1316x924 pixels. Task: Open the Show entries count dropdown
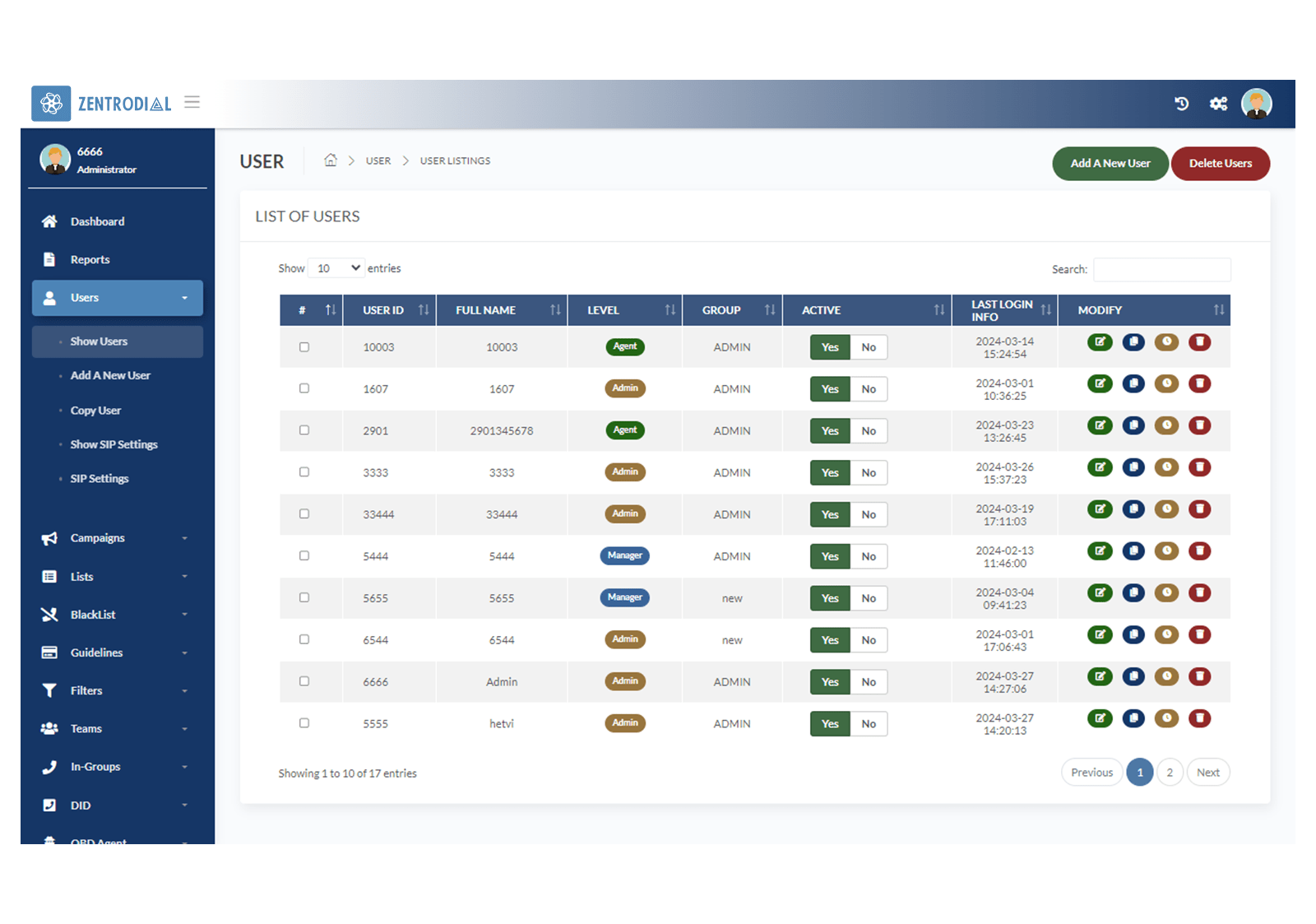[336, 268]
